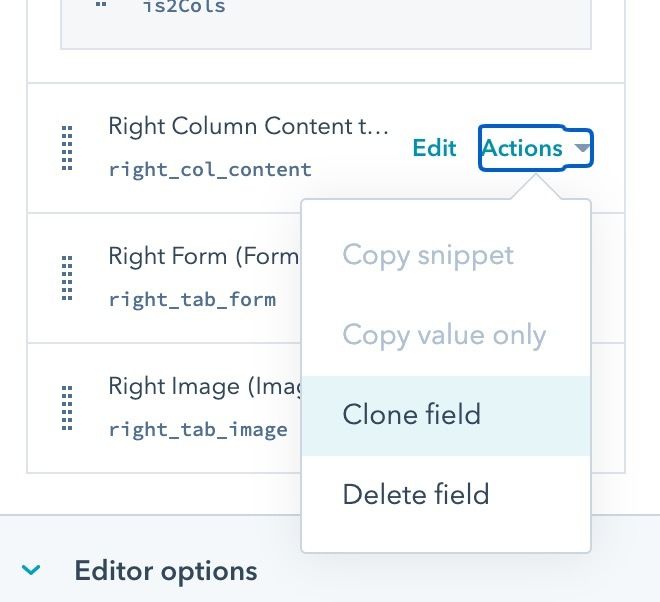
Task: Grab the drag handle for Right Column Content
Action: pyautogui.click(x=68, y=148)
